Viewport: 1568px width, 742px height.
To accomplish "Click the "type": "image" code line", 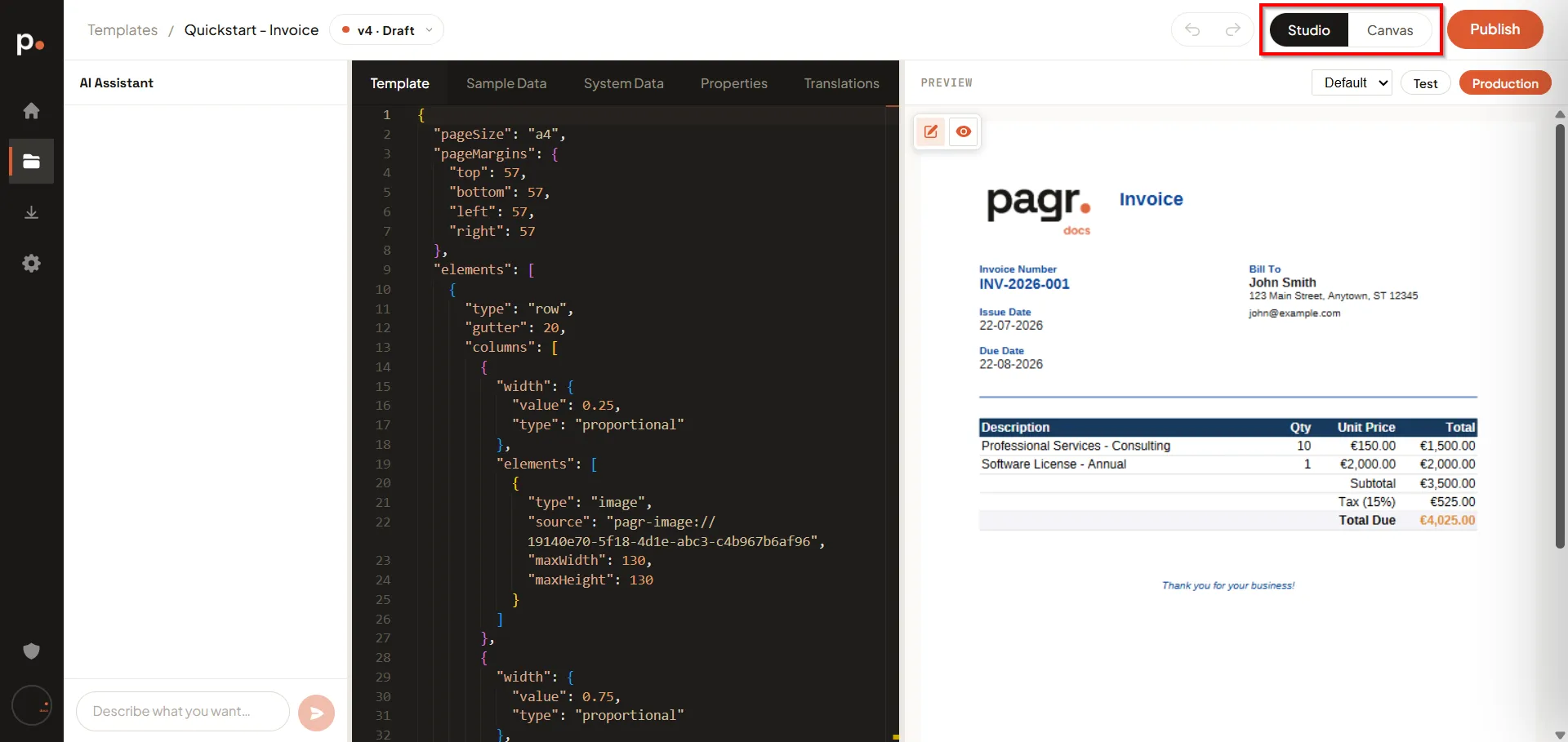I will (x=589, y=502).
